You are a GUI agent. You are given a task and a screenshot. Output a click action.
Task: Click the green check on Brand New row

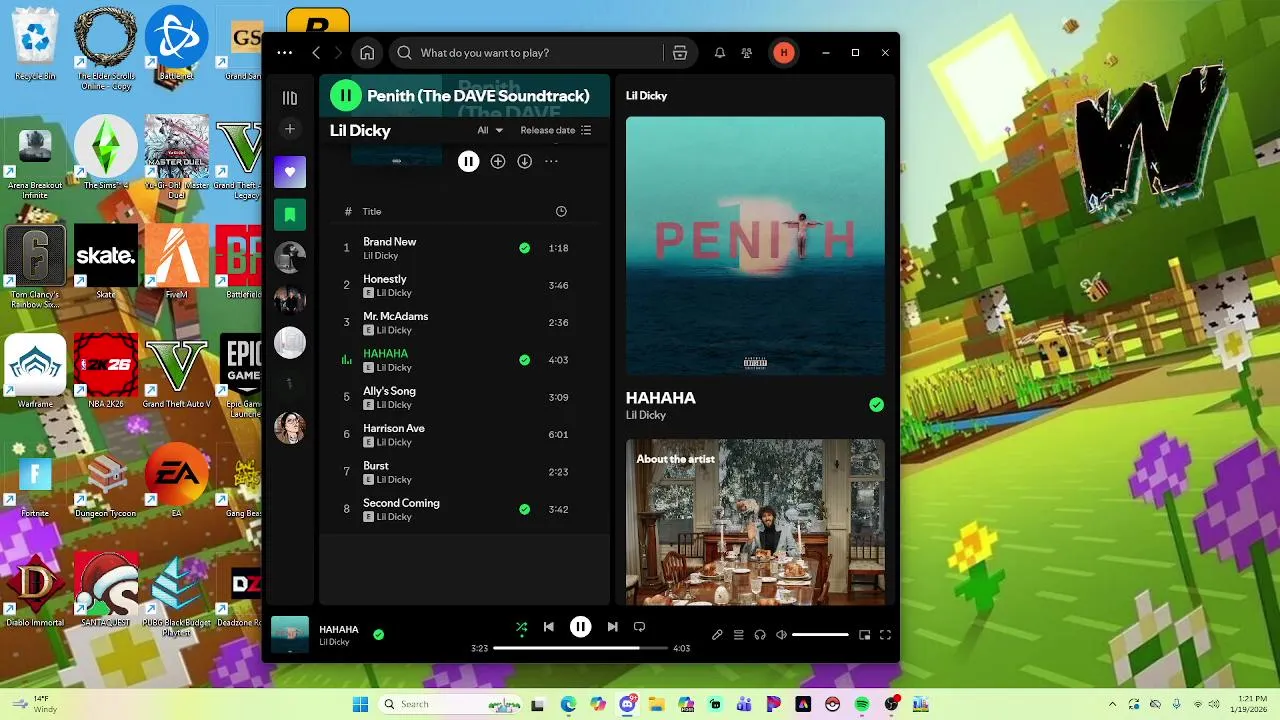[x=524, y=248]
